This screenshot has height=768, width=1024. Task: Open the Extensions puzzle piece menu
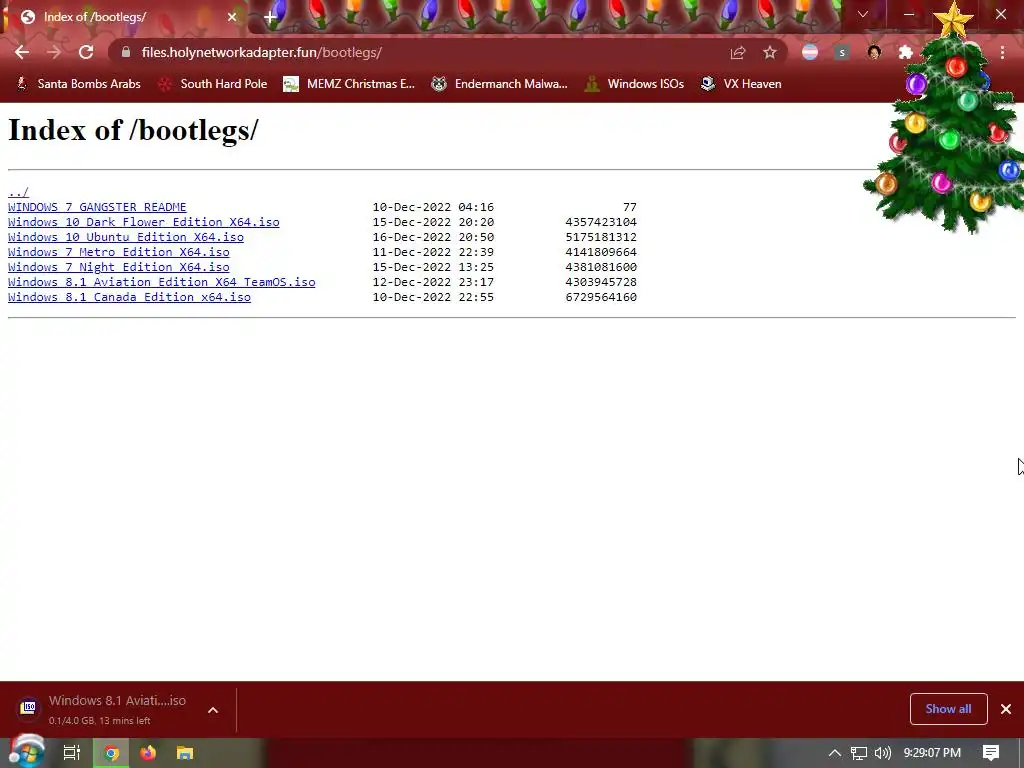[x=906, y=53]
